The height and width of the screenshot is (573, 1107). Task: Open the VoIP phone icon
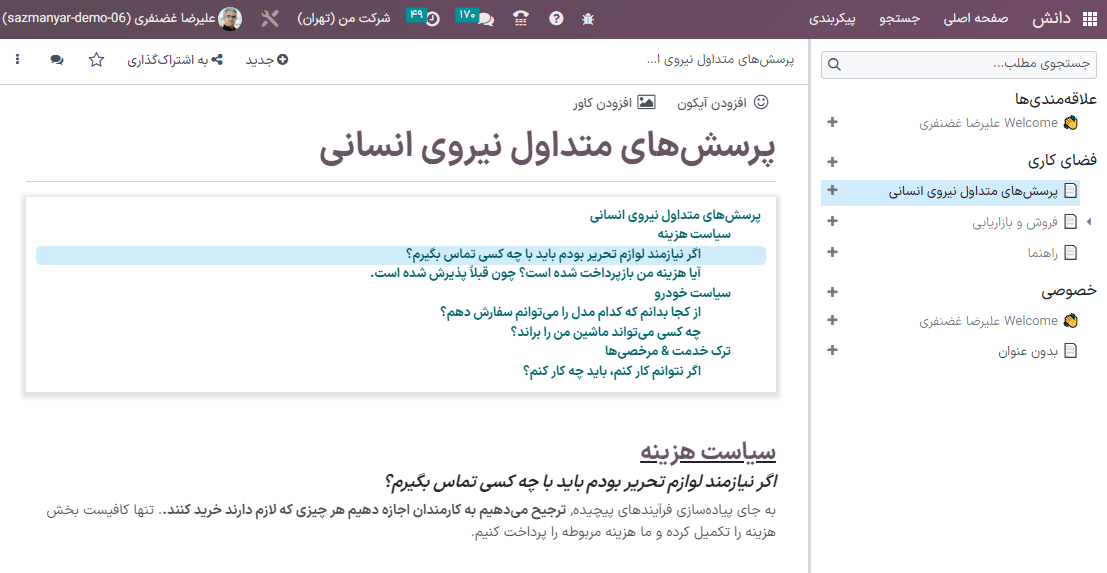pyautogui.click(x=520, y=19)
